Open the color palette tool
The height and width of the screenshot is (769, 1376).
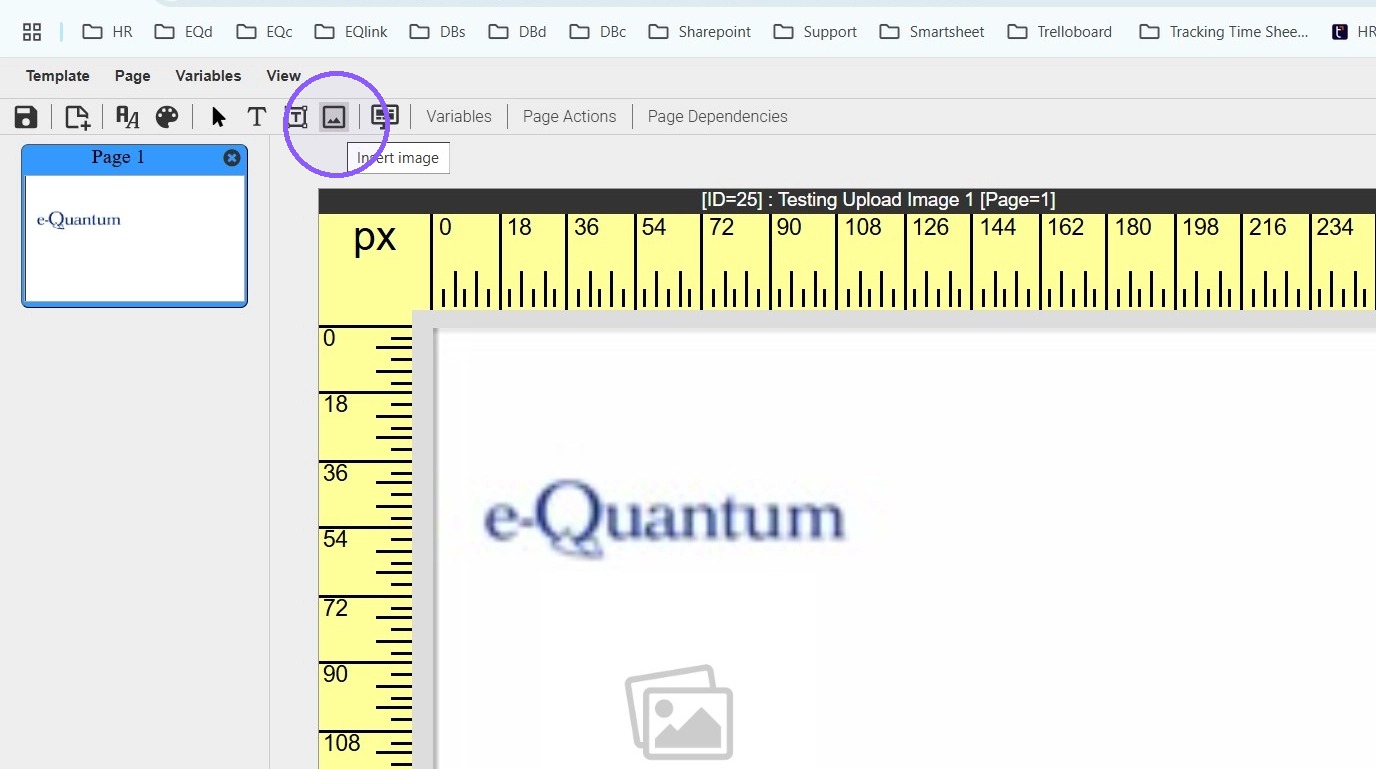click(x=167, y=117)
